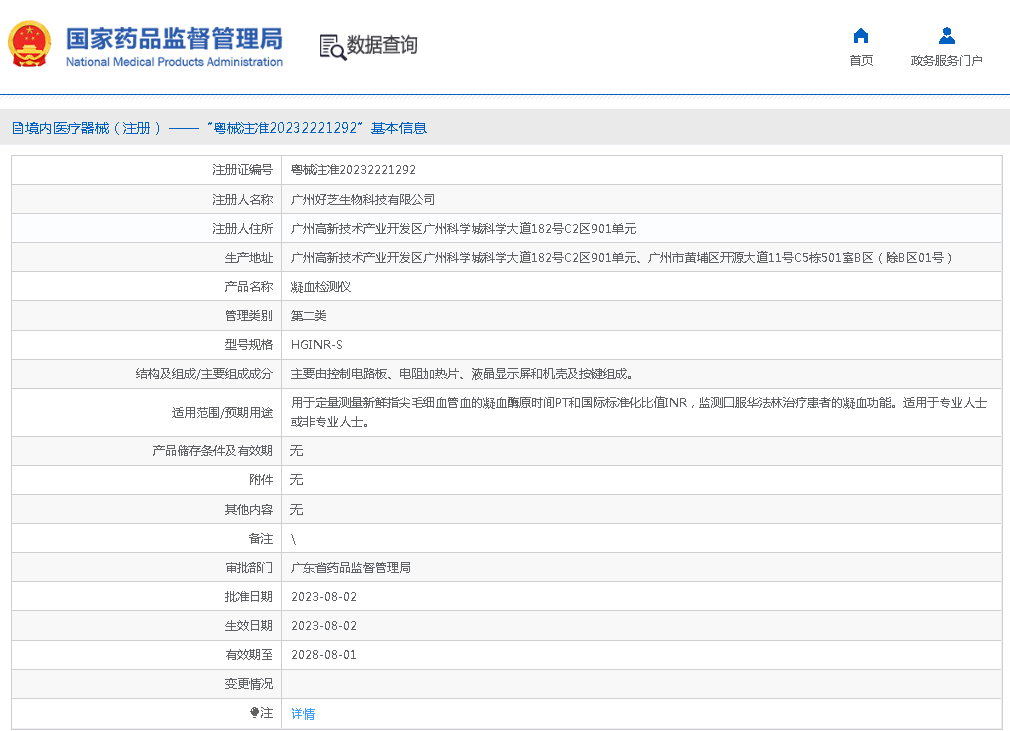Click the 数据查询 magnifier document icon
This screenshot has width=1010, height=731.
click(x=332, y=46)
